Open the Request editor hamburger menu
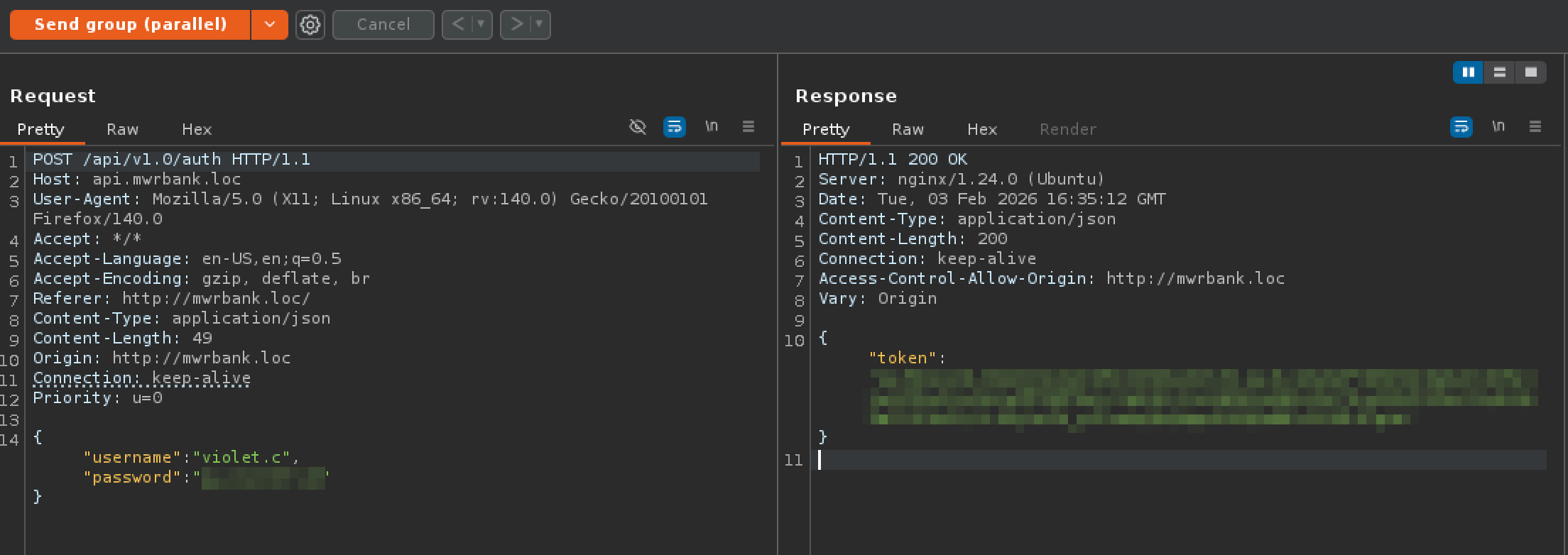 748,126
